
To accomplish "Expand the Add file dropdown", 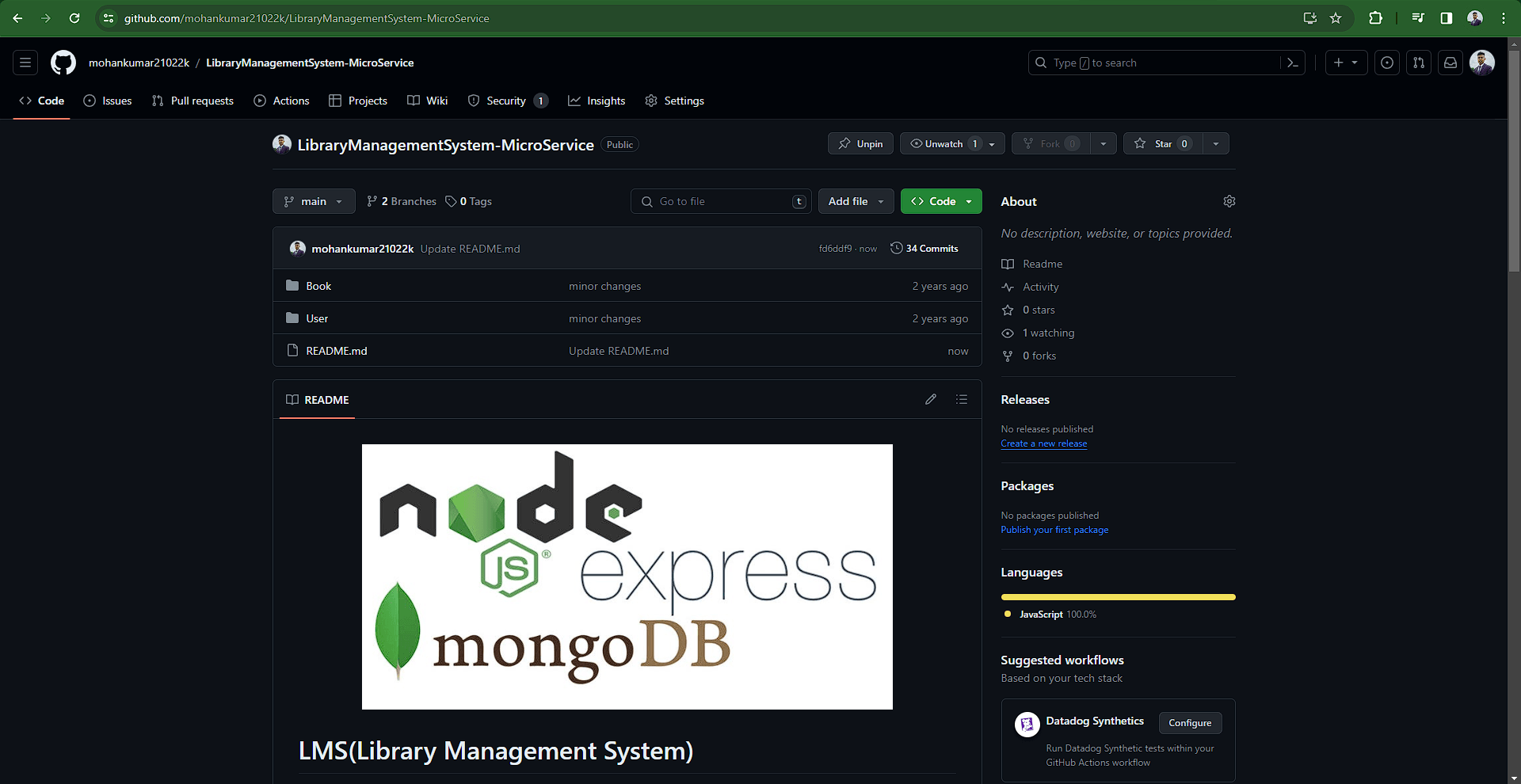I will click(x=856, y=201).
